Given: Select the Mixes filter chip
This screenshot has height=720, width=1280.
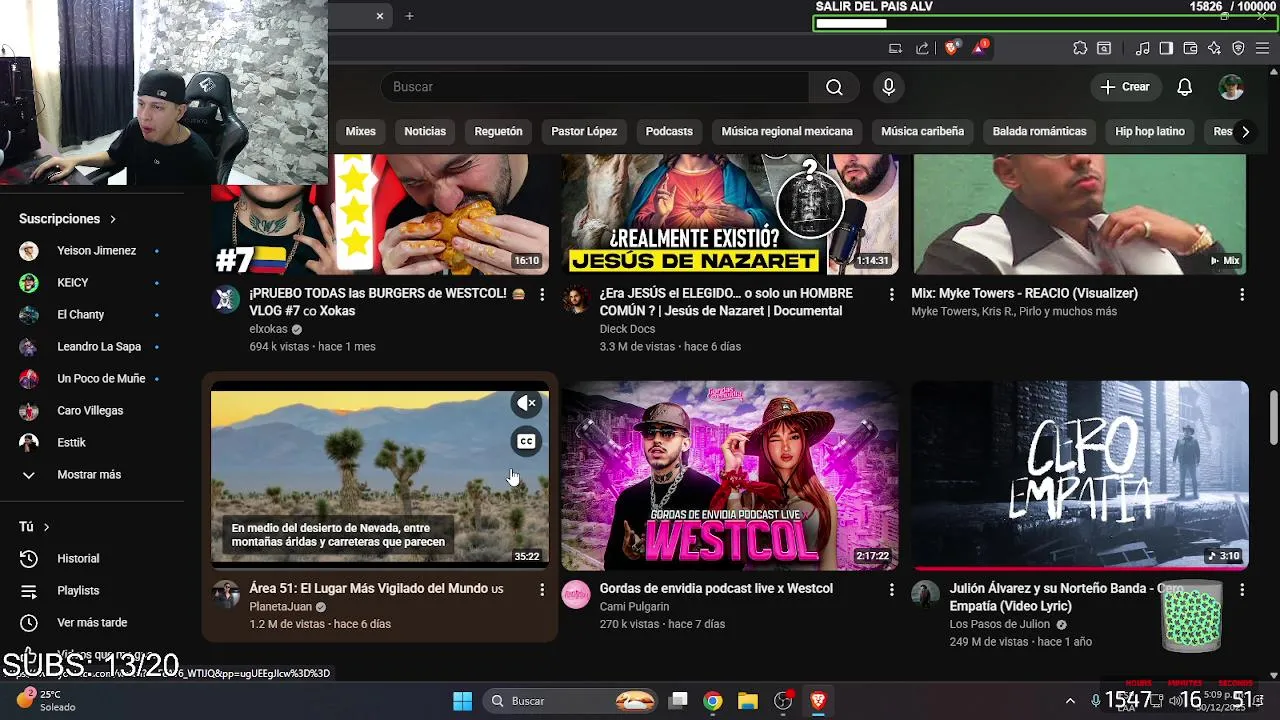Looking at the screenshot, I should (361, 131).
